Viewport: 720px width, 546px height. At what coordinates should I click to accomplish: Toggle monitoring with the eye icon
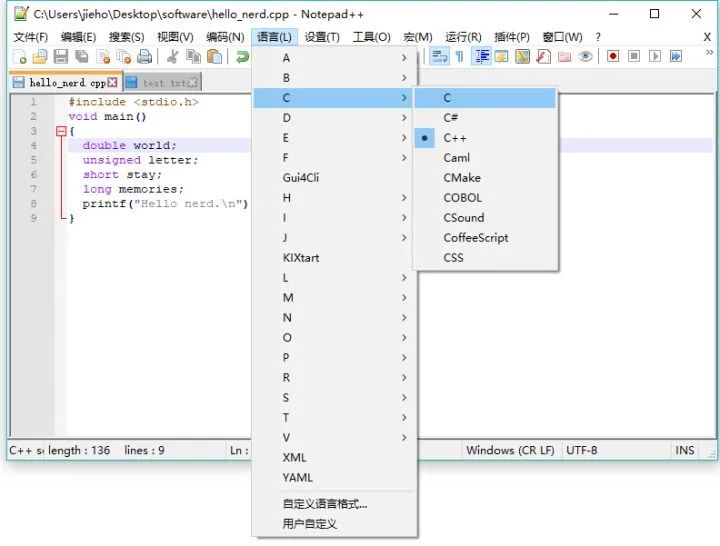(585, 56)
